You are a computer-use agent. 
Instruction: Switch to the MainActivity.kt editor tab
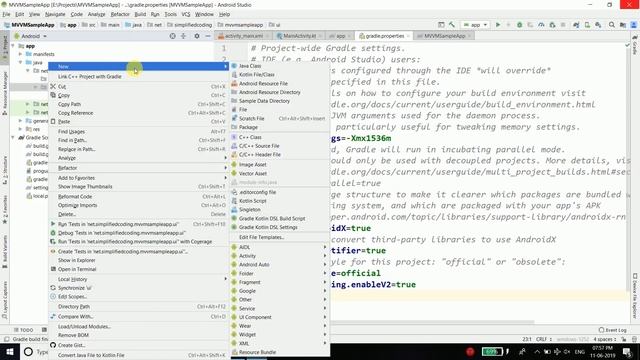[x=299, y=36]
